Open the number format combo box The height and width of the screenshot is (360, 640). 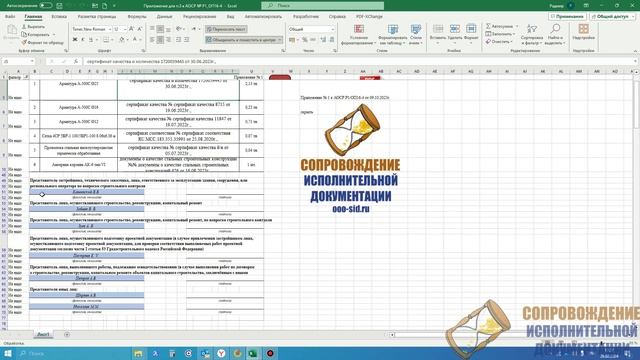311,29
